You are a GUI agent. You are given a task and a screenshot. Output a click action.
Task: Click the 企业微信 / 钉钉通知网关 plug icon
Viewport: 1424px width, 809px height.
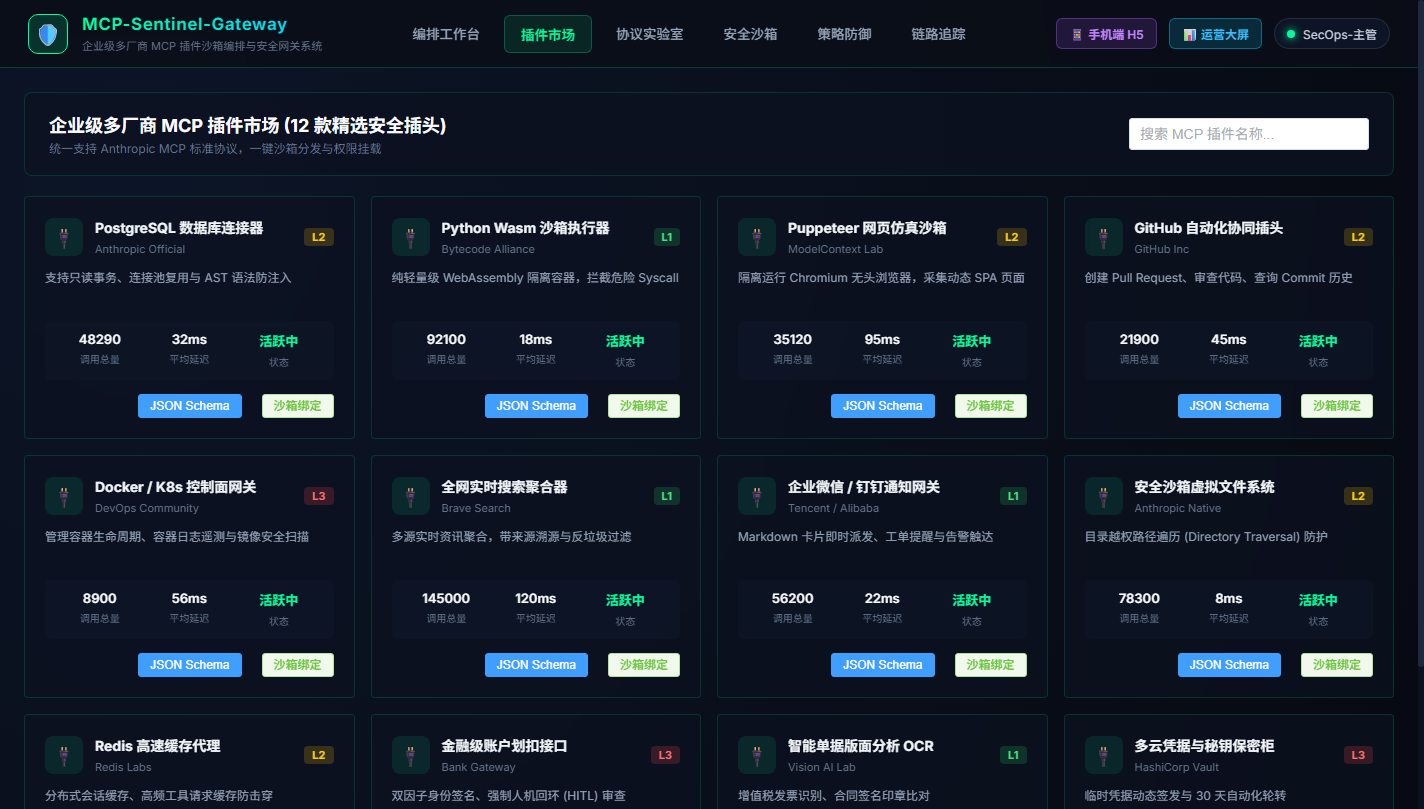click(x=757, y=496)
